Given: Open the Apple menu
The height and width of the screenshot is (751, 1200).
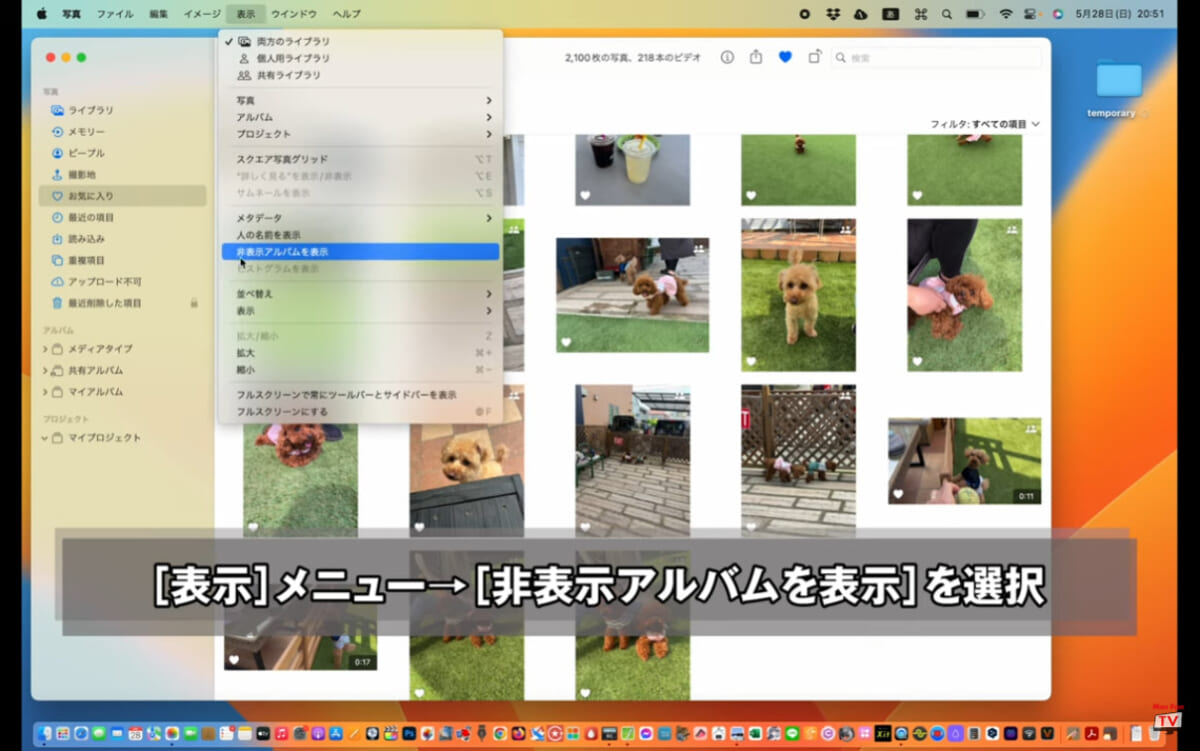Looking at the screenshot, I should 42,14.
